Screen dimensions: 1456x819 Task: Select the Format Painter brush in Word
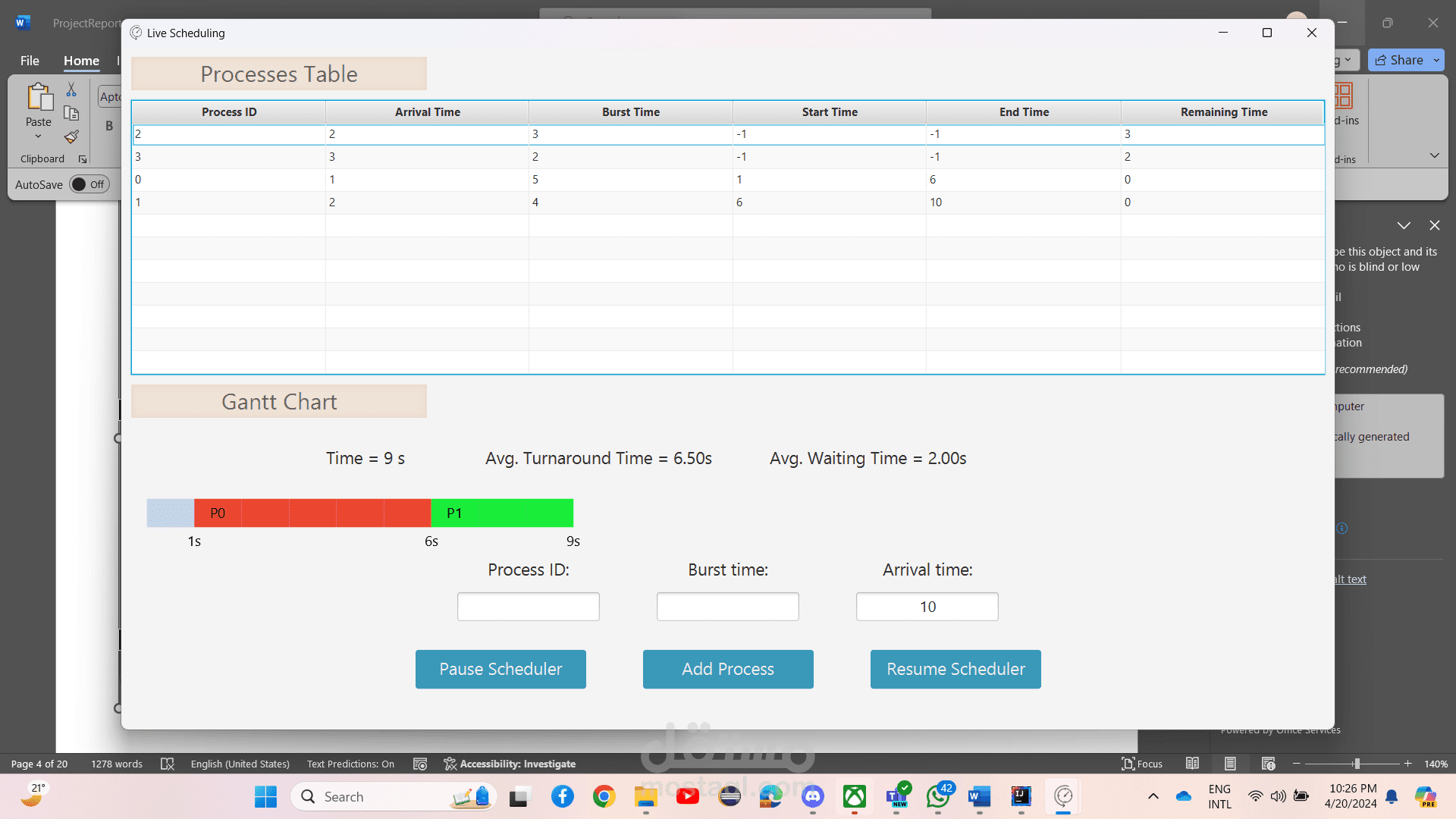[71, 136]
